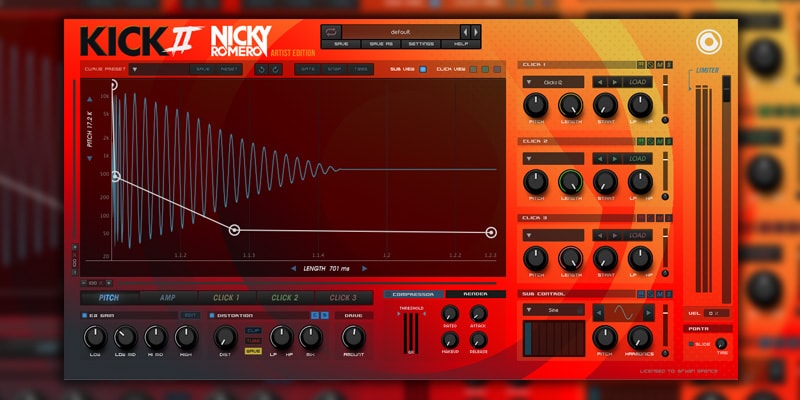Viewport: 800px width, 400px height.
Task: Mute the Click 1 layer
Action: click(x=660, y=65)
